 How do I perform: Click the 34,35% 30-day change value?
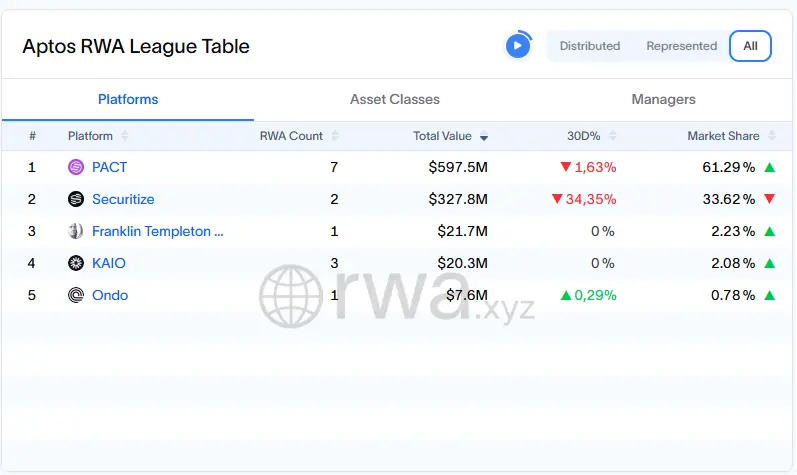591,199
